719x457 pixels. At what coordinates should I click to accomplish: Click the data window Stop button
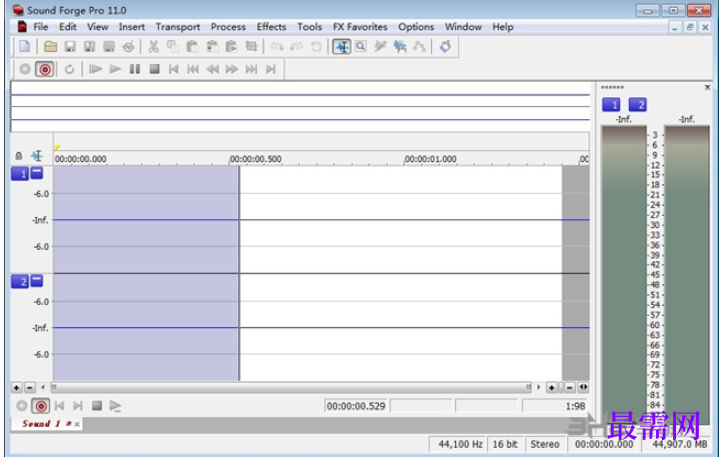(97, 406)
